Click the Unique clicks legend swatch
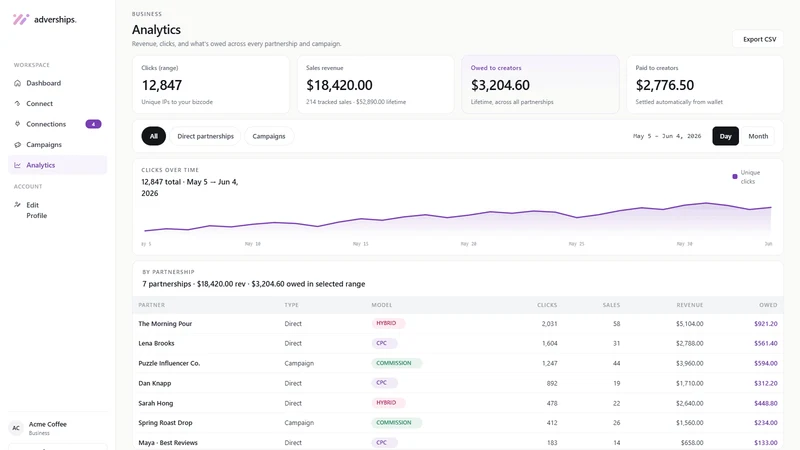Screen dimensions: 800x450 coord(735,177)
